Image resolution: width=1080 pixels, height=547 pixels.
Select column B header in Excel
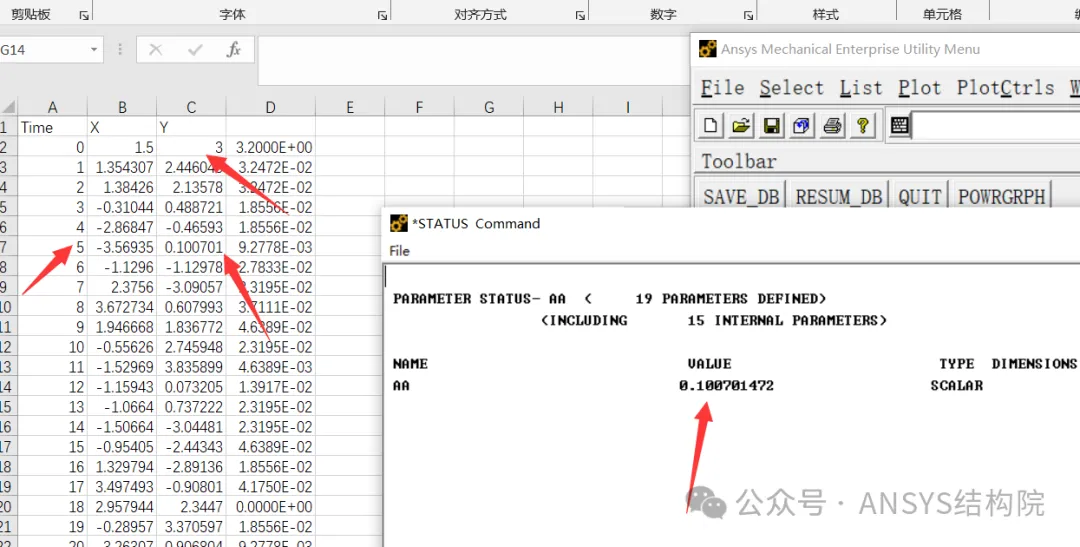122,107
